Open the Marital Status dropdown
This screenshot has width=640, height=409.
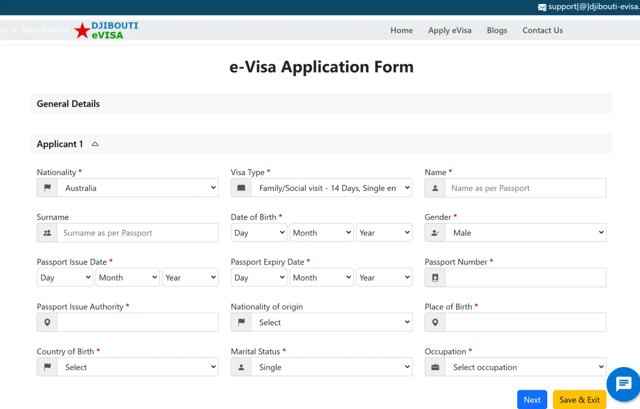click(331, 368)
